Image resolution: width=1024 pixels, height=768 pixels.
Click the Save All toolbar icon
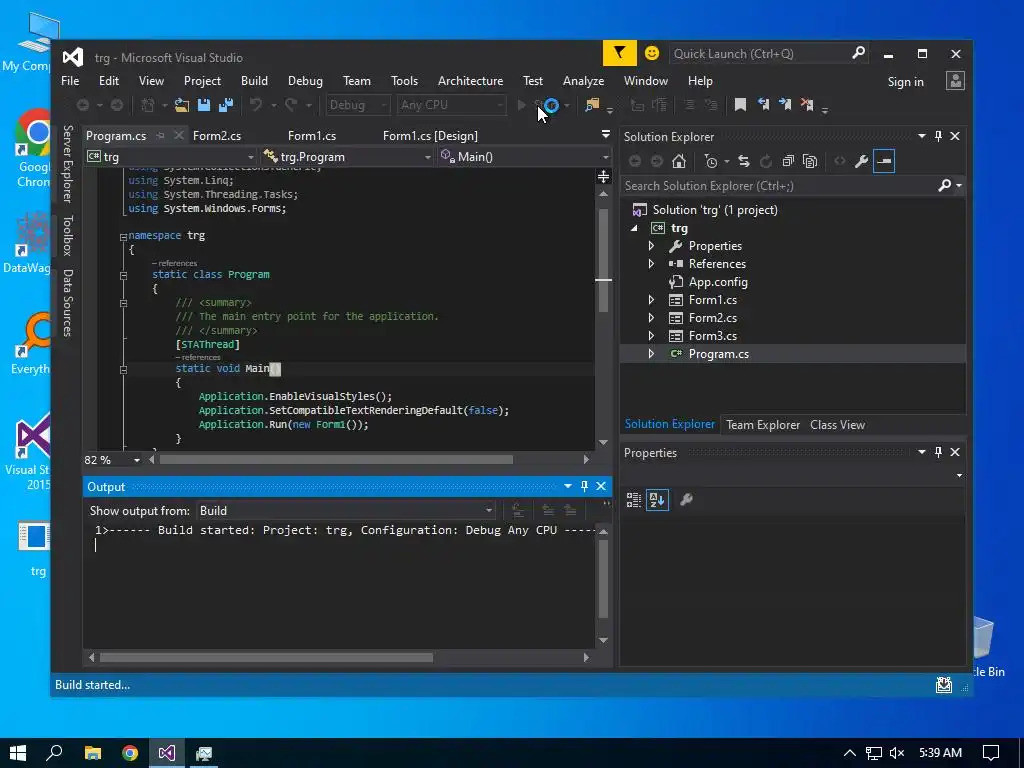click(x=226, y=105)
